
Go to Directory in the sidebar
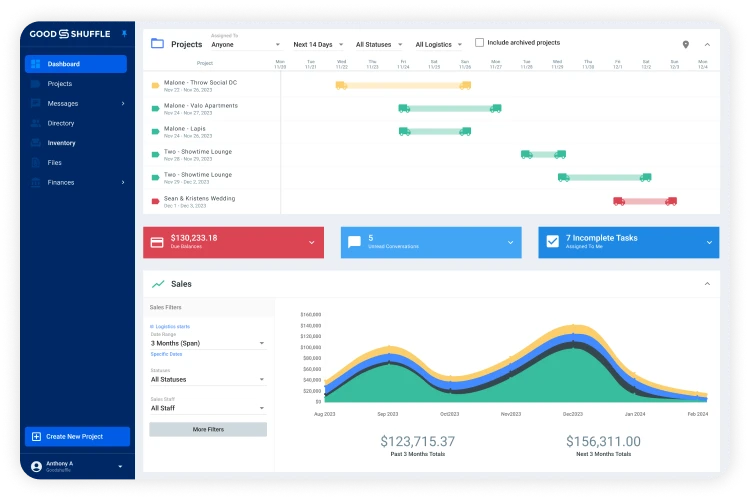pyautogui.click(x=61, y=123)
